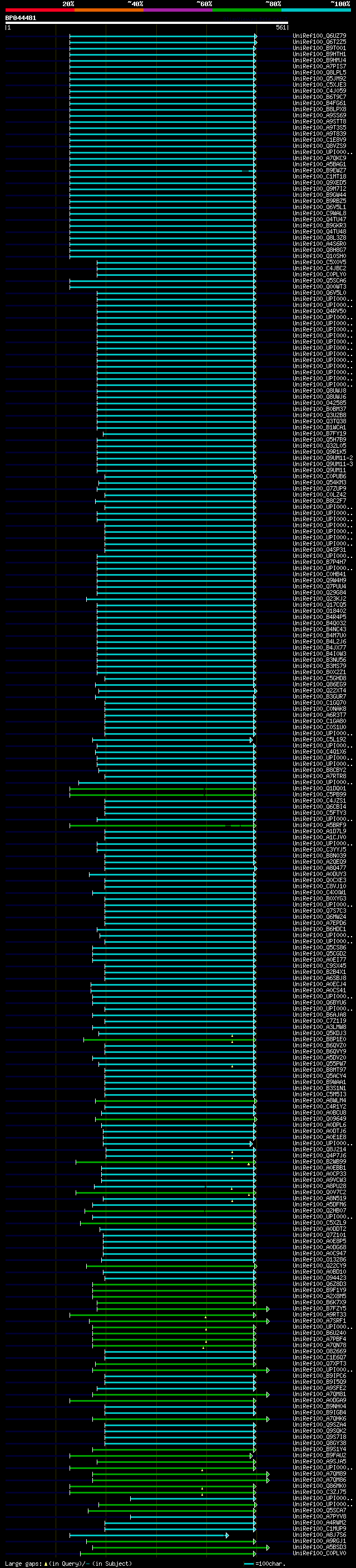
Task: Select the UniRef100_A7QM81 label
Action: 319,1394
